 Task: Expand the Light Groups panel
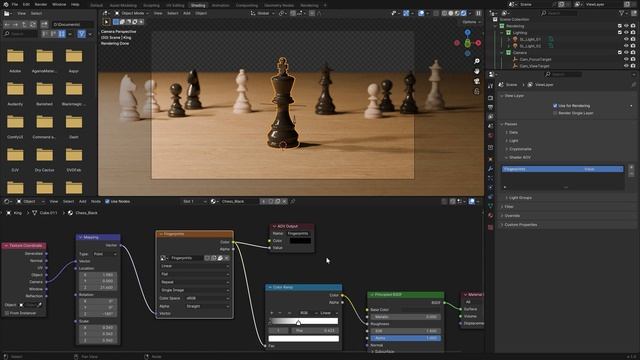tap(520, 198)
